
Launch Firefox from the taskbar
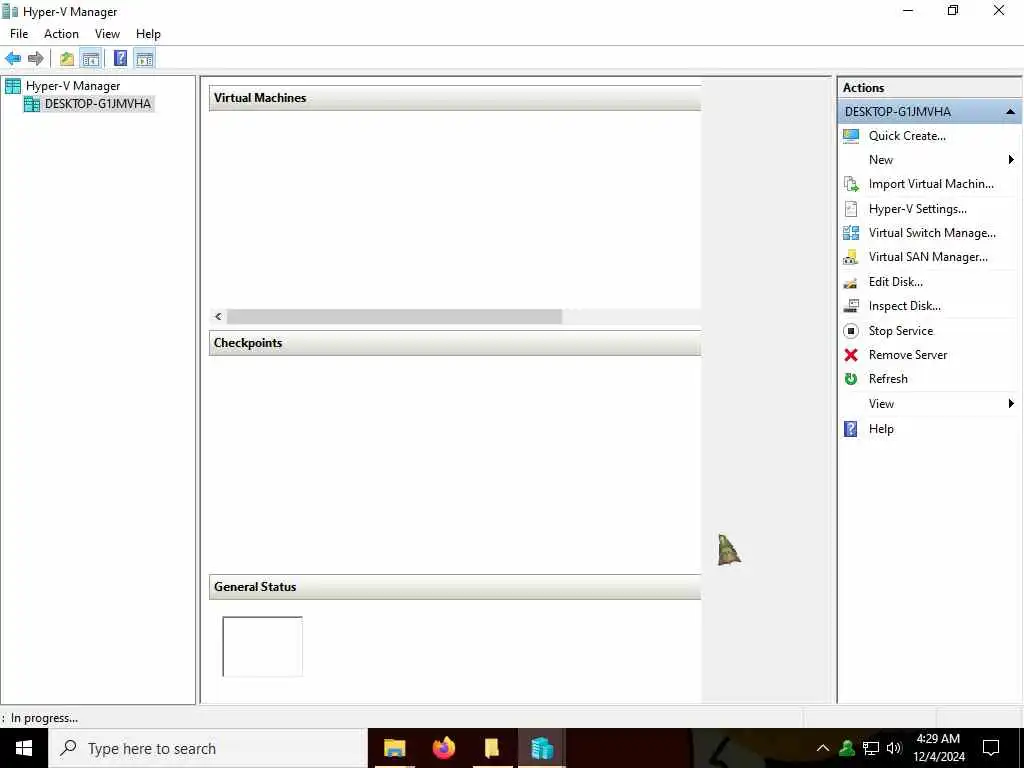[x=443, y=748]
